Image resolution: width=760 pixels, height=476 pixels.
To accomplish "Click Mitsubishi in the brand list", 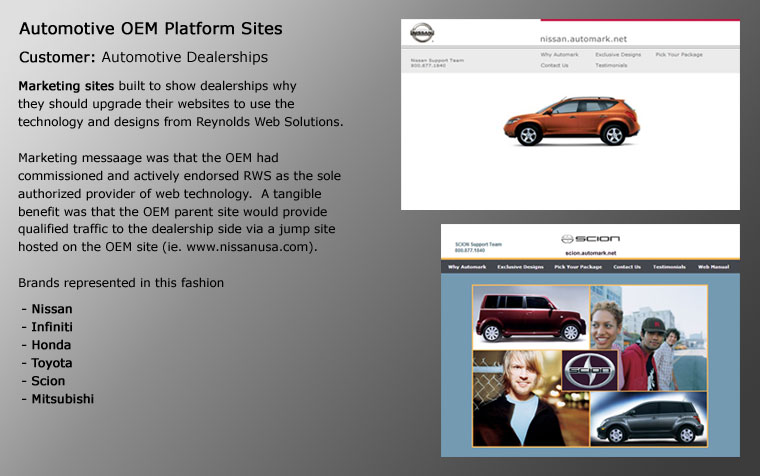I will 63,399.
